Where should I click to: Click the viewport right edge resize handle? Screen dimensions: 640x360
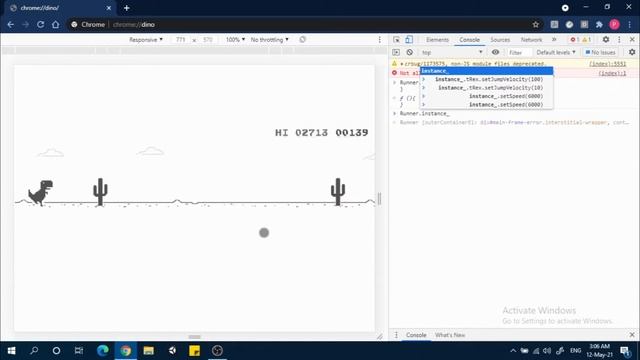pos(380,198)
